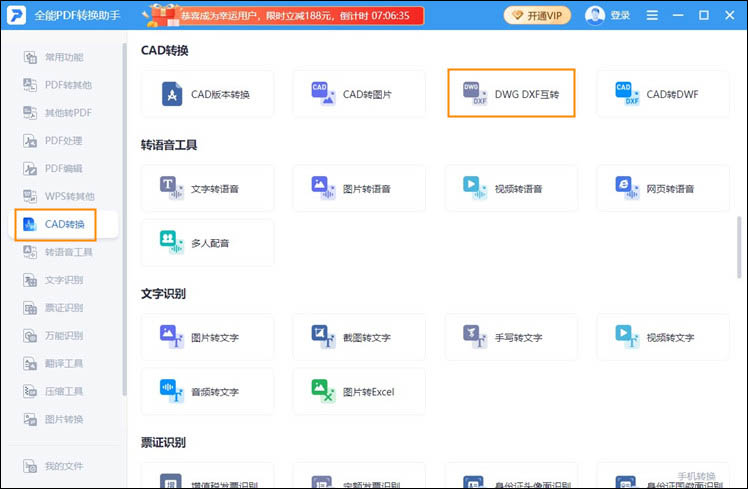Open 视频转文字 tool

coord(663,337)
